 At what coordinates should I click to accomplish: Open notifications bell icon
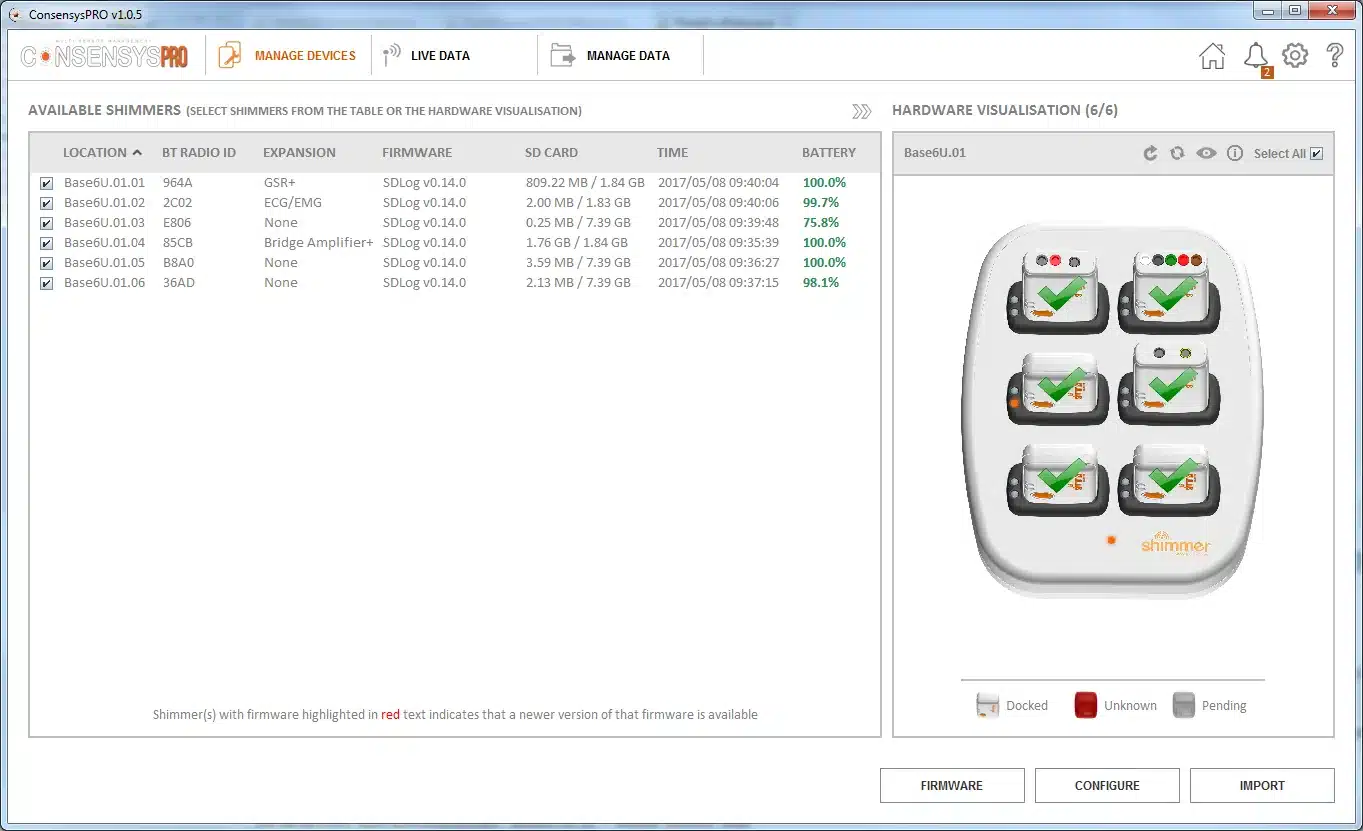click(x=1256, y=56)
